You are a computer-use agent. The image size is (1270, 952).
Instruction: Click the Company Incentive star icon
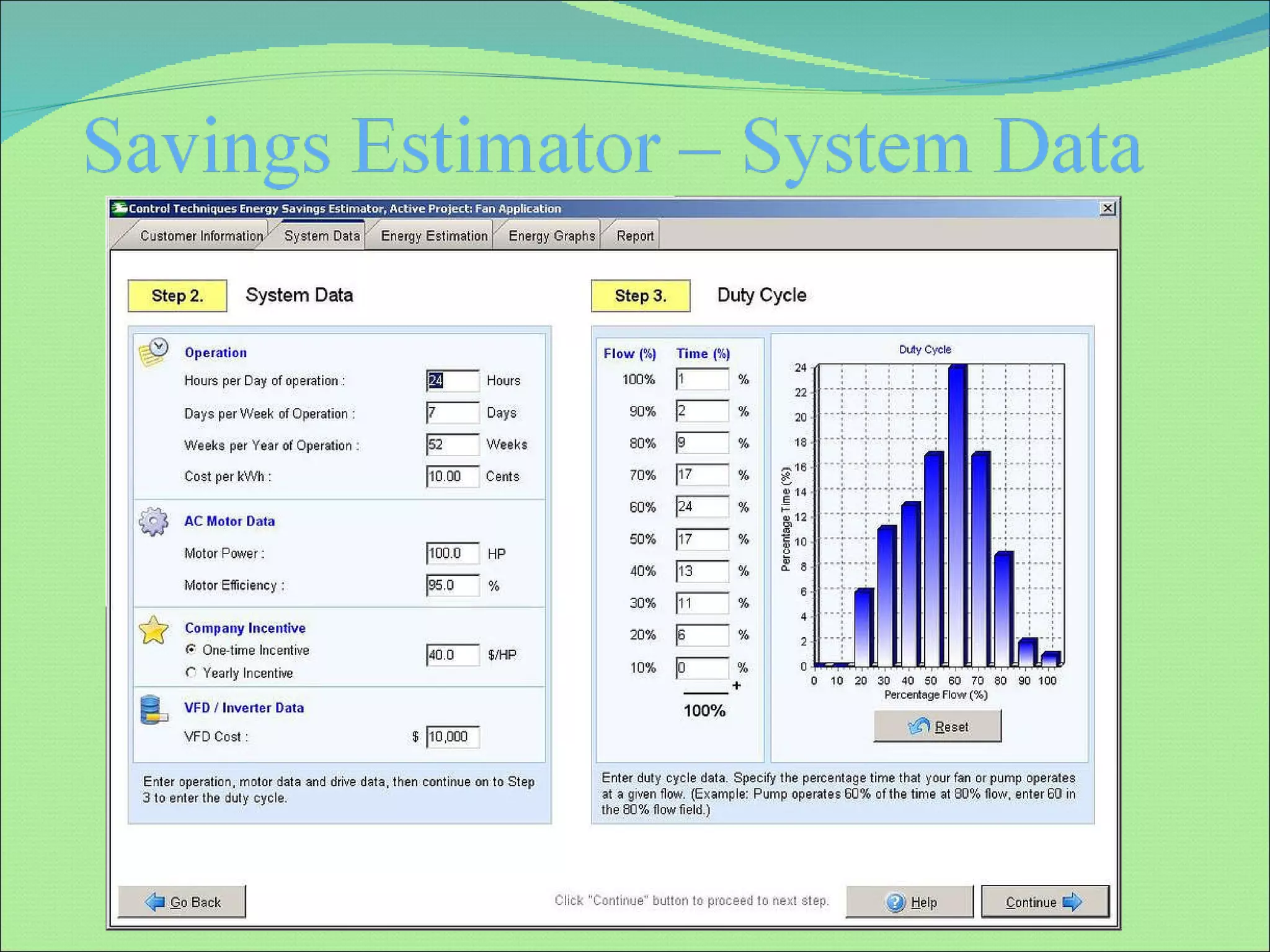[x=153, y=630]
